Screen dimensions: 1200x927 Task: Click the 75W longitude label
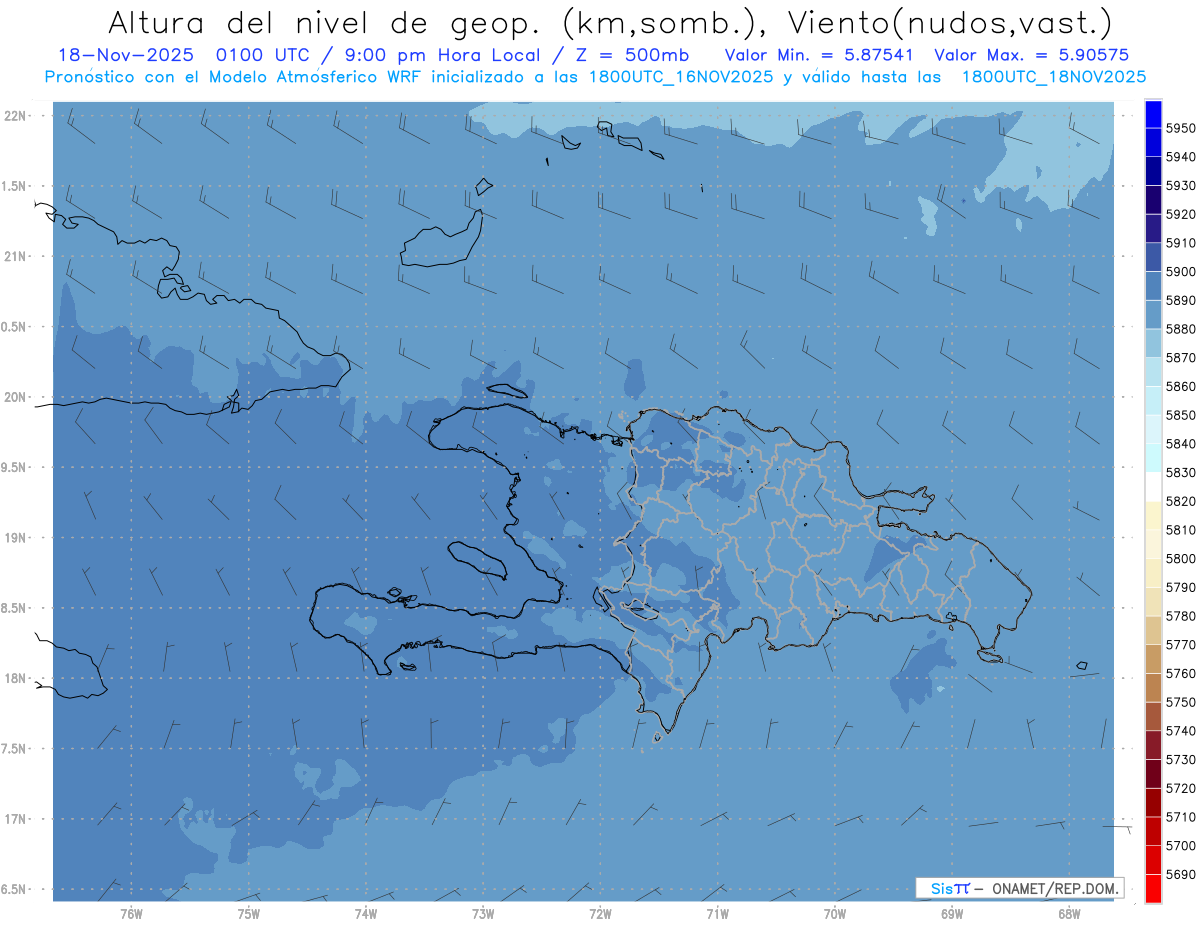tap(248, 913)
